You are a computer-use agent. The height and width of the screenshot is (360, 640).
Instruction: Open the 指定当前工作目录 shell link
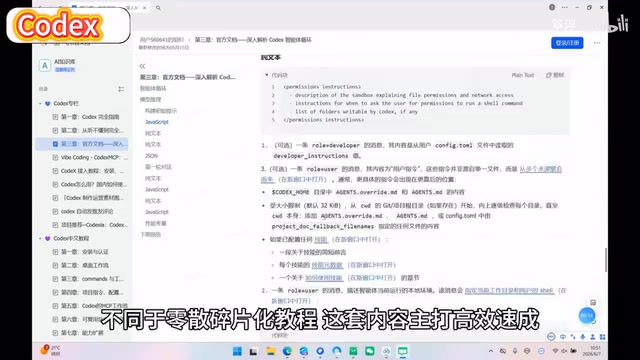509,291
